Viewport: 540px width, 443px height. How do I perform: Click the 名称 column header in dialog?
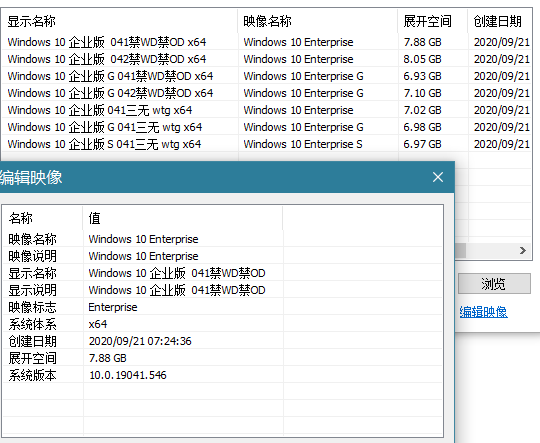(x=43, y=218)
